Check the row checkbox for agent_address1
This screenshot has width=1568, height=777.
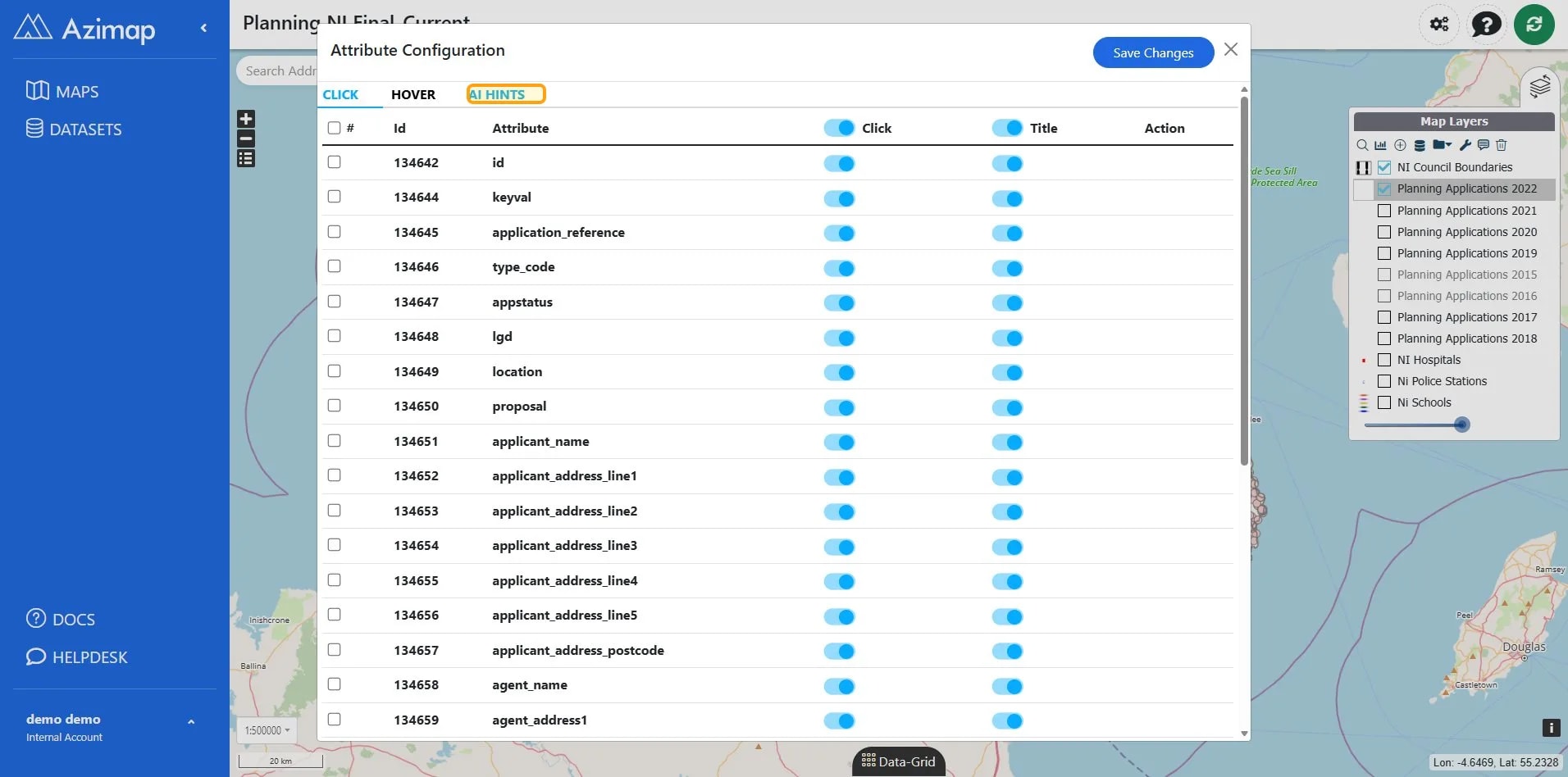pyautogui.click(x=334, y=719)
